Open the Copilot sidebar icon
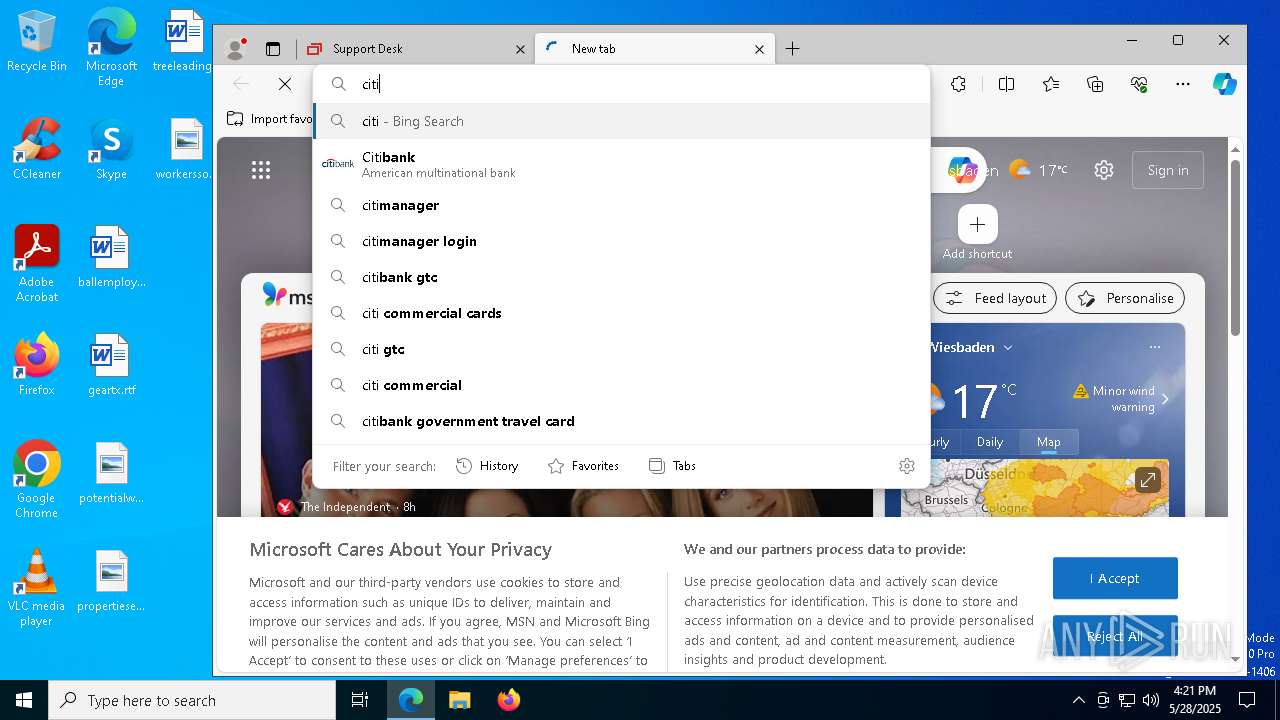 pyautogui.click(x=1225, y=84)
